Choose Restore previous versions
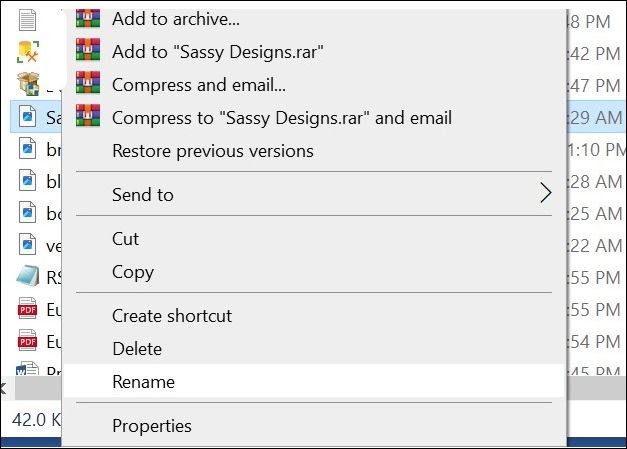The width and height of the screenshot is (627, 449). click(x=213, y=151)
